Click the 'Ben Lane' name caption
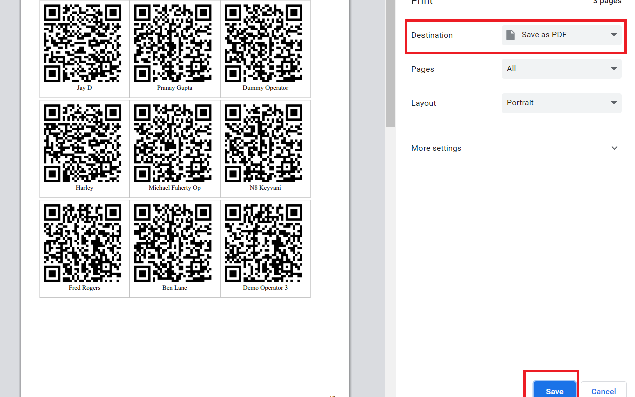Screen dimensions: 635x397 [175, 288]
